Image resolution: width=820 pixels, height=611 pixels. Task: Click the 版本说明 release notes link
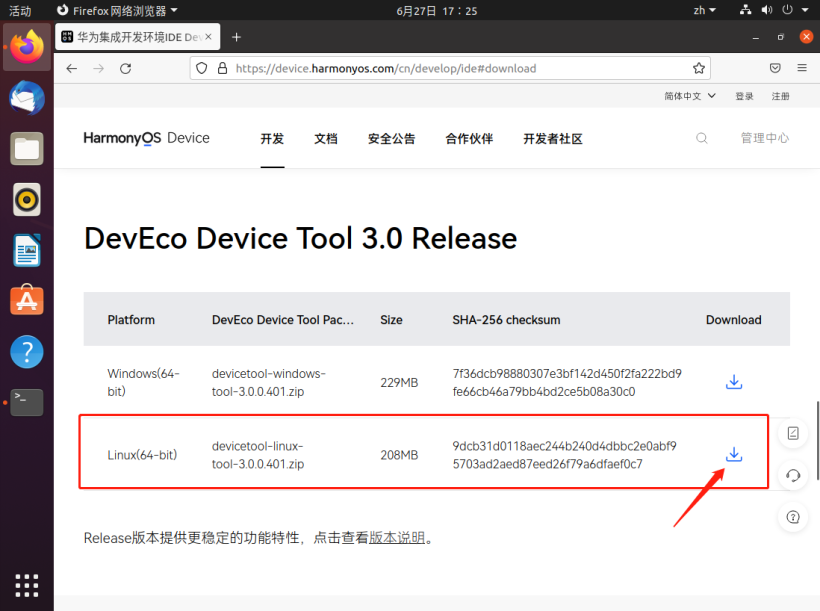397,538
